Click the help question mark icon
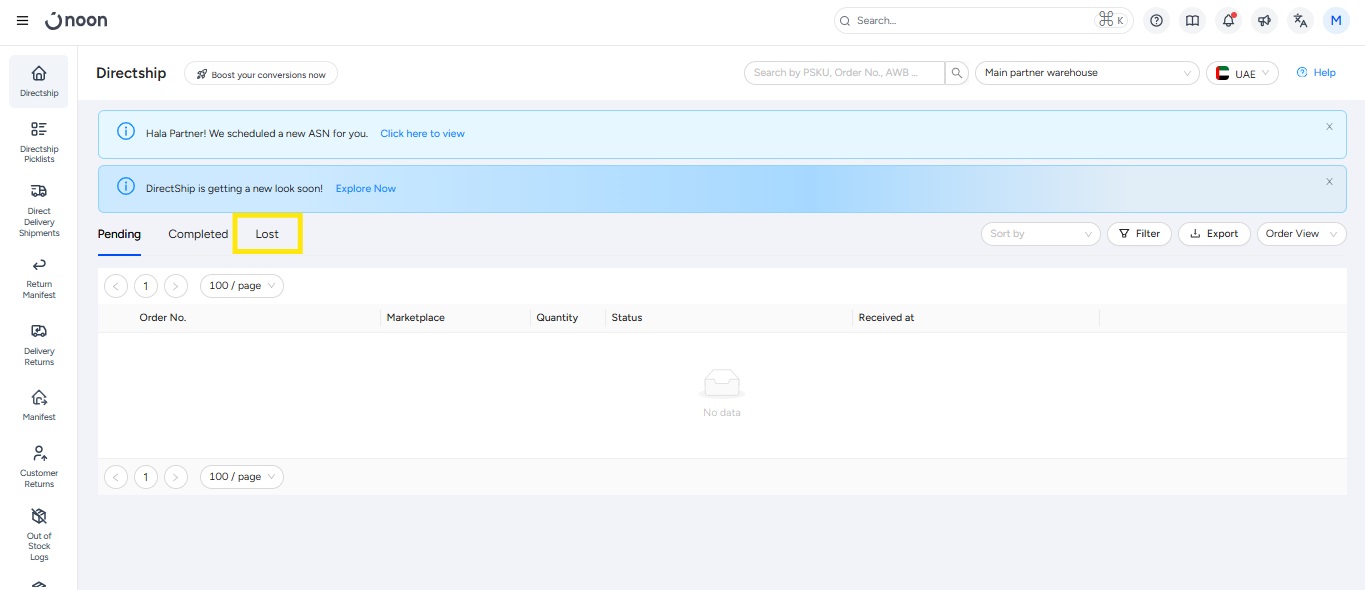Screen dimensions: 1365x590 click(1156, 20)
